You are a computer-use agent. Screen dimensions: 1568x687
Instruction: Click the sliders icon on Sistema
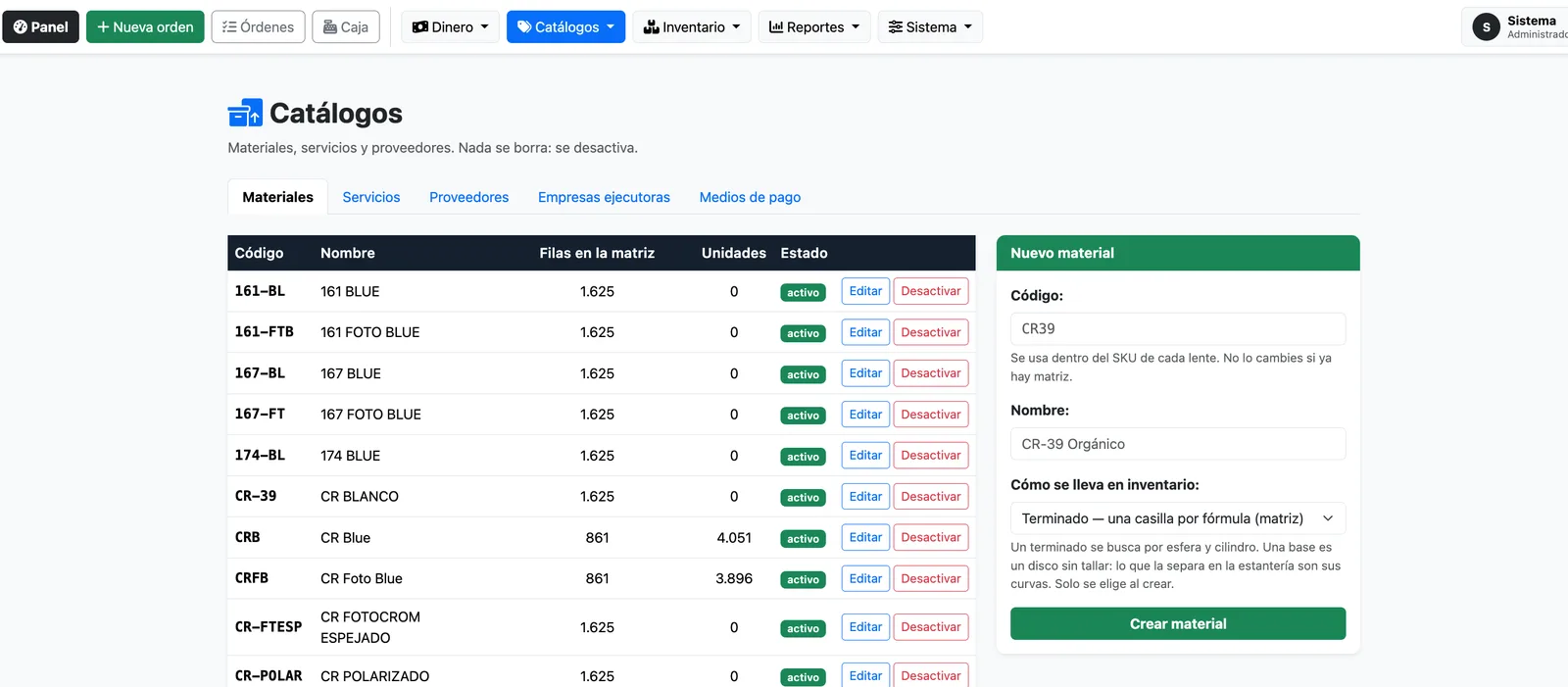(x=896, y=27)
